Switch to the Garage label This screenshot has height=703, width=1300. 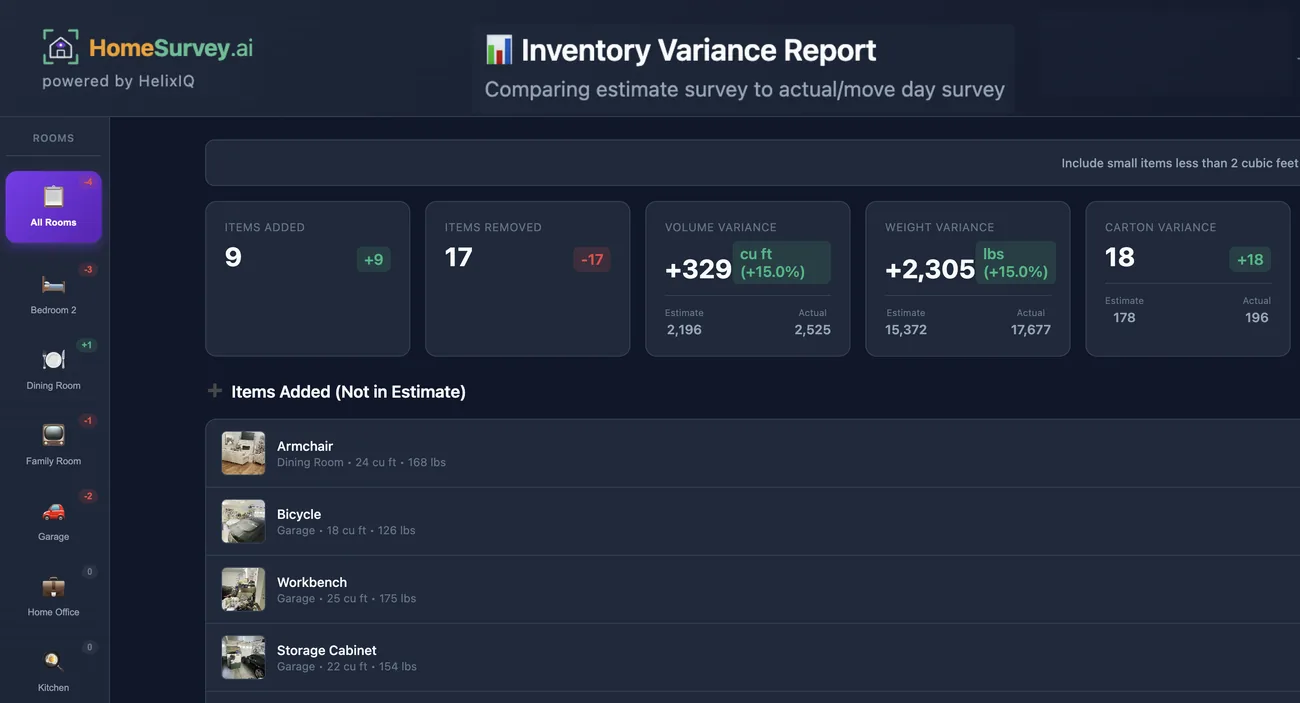pyautogui.click(x=53, y=536)
